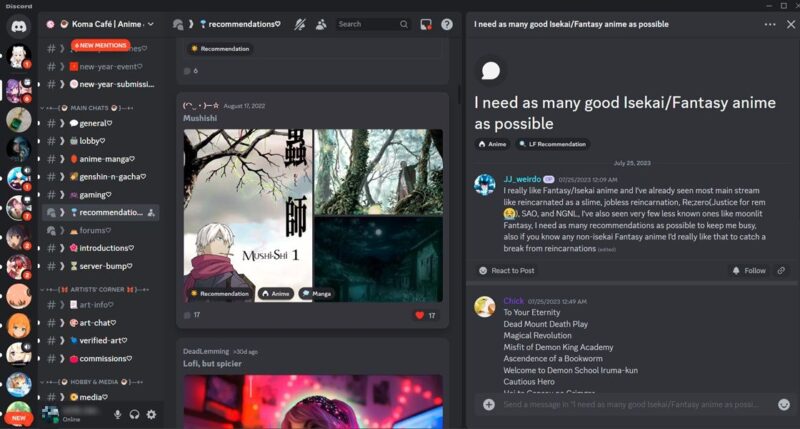Open Chick user profile name

pos(513,301)
